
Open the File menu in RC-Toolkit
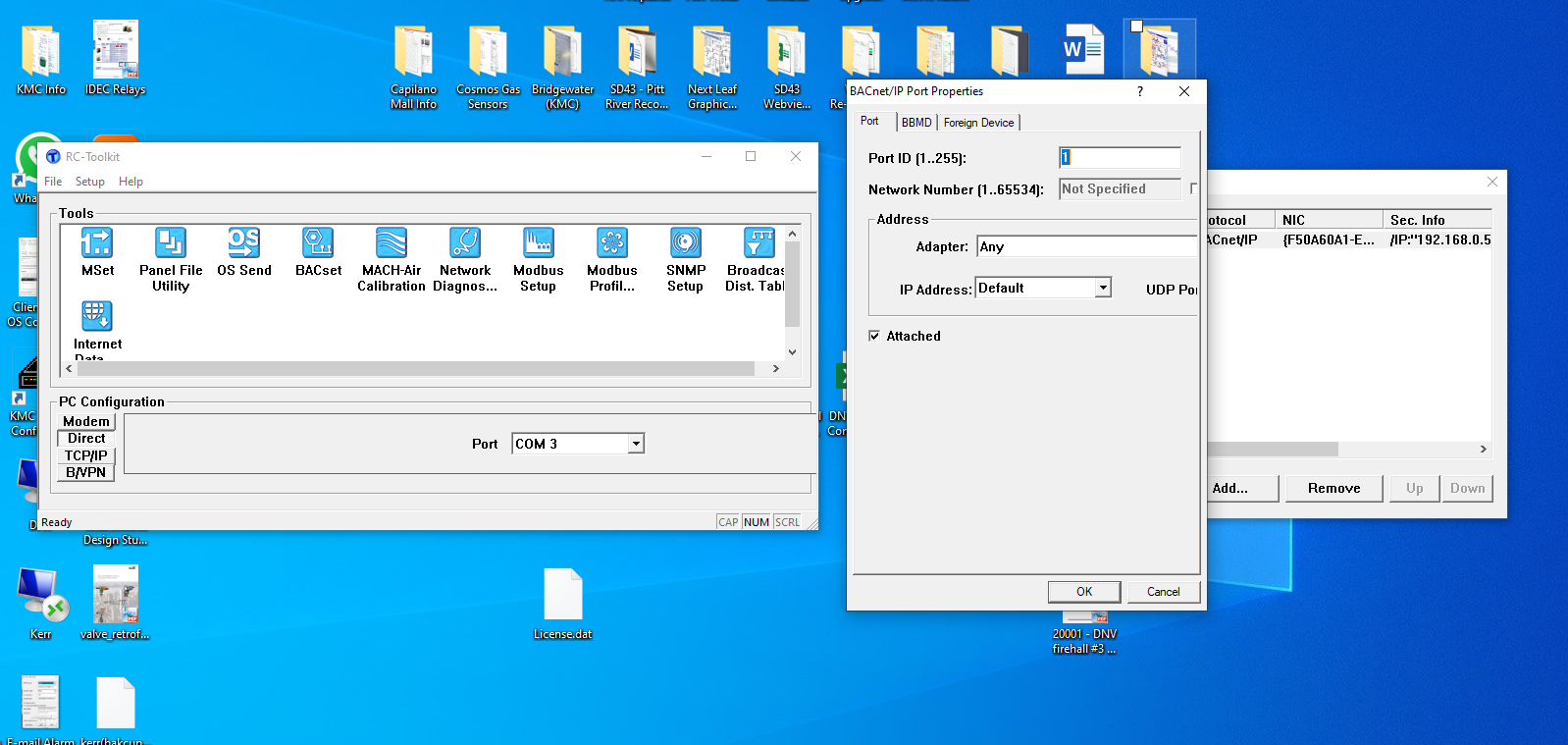(53, 182)
